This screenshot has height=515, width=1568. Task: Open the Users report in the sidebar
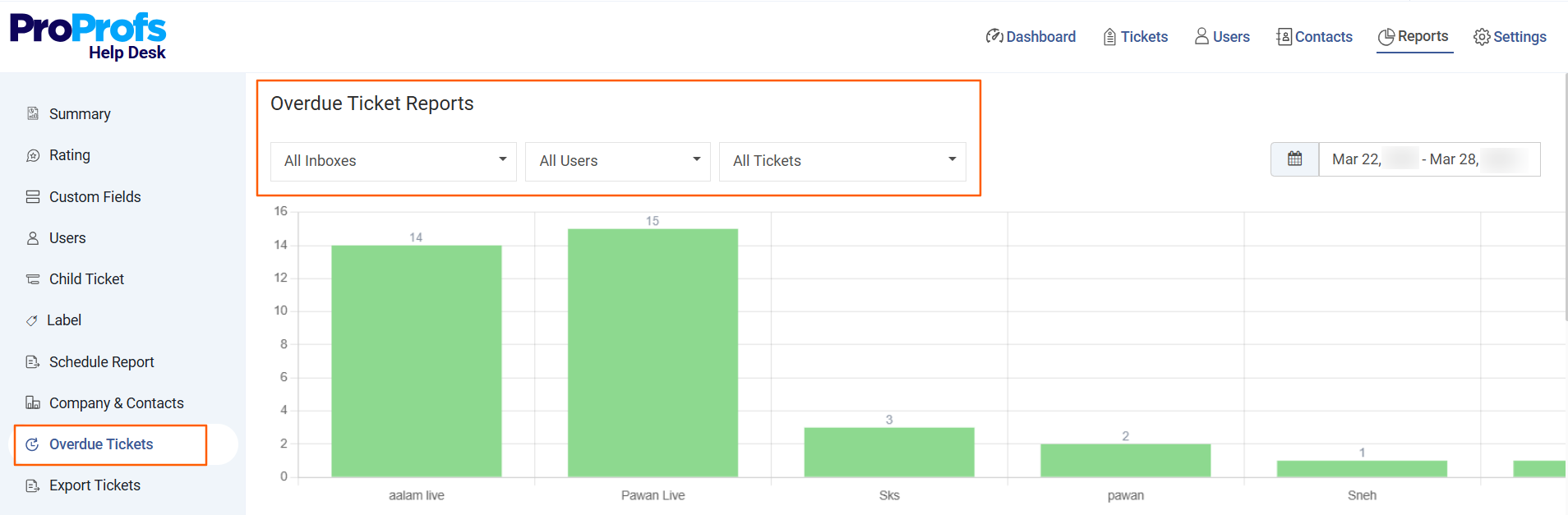(67, 238)
